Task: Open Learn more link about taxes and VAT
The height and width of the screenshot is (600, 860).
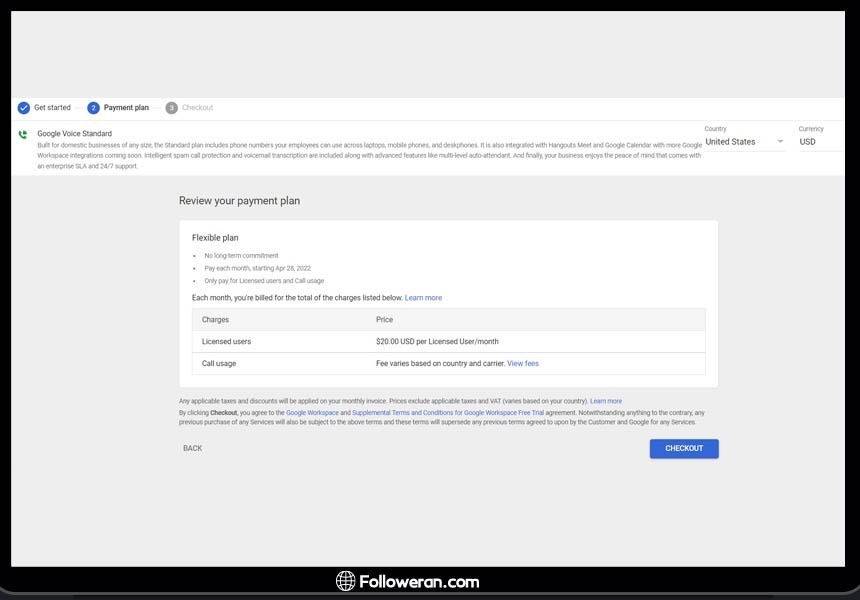Action: [x=606, y=401]
